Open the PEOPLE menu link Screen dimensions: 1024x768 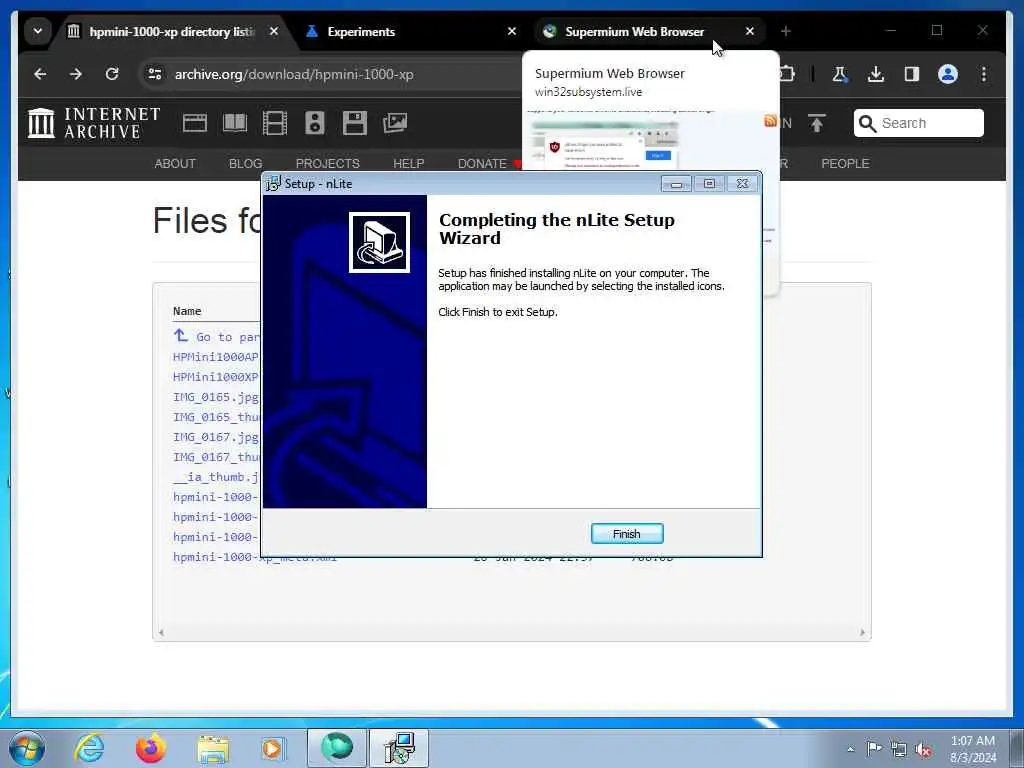[845, 164]
